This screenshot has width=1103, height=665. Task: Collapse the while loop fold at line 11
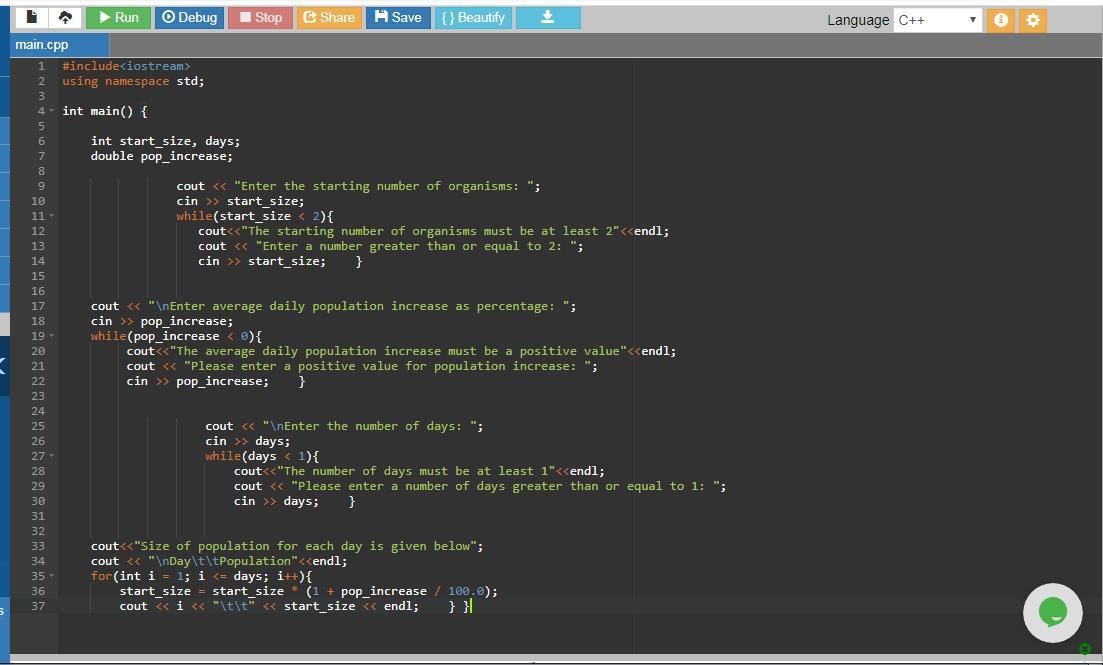[51, 216]
